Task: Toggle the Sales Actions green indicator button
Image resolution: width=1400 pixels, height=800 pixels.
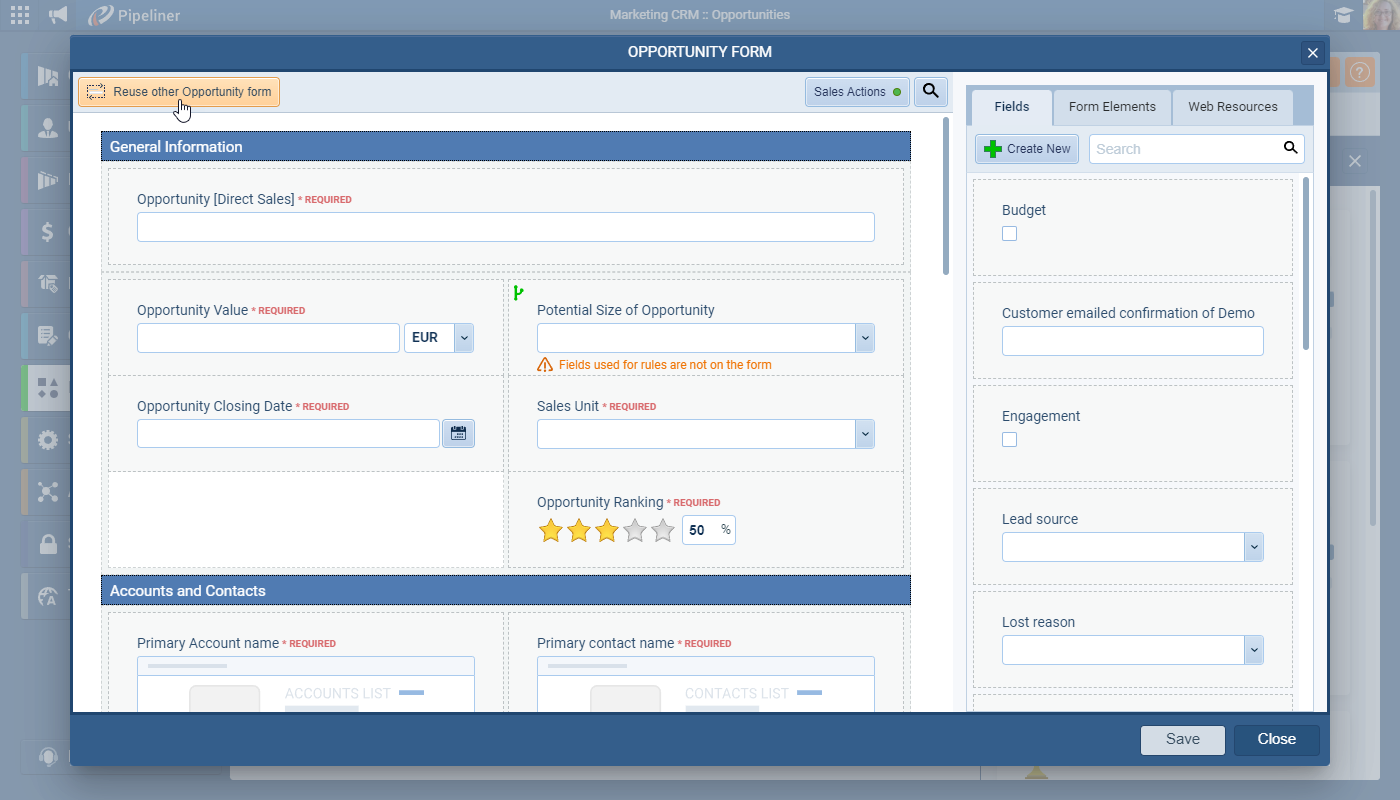Action: coord(857,92)
